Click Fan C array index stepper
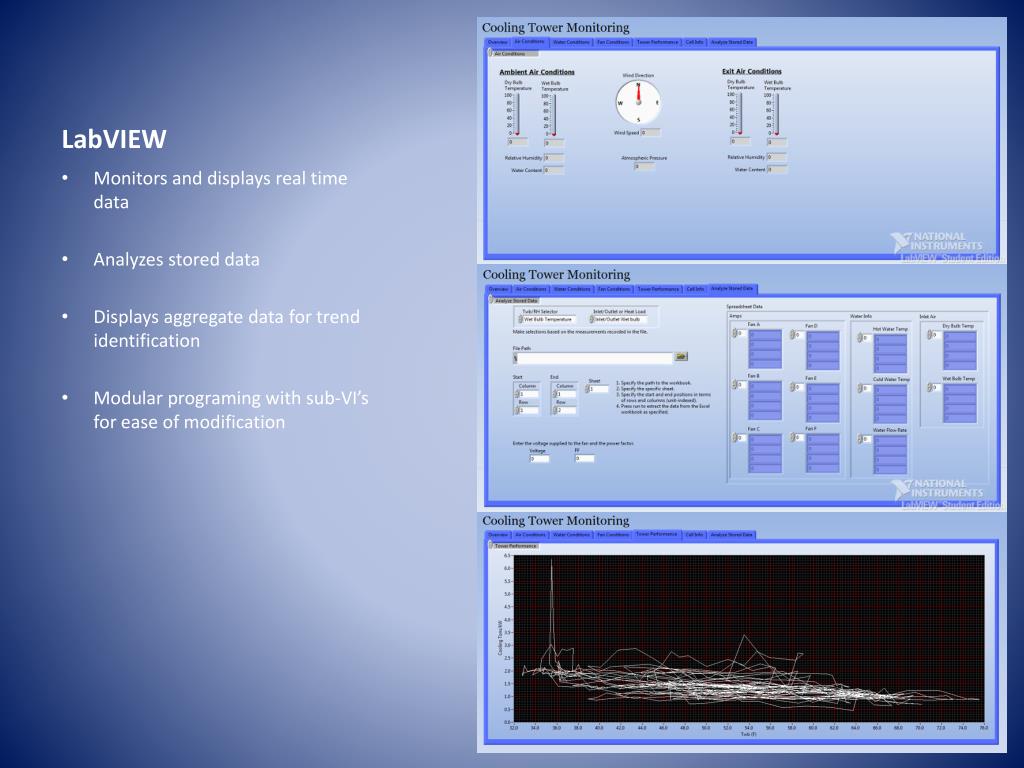Screen dimensions: 1024x768 pyautogui.click(x=735, y=438)
